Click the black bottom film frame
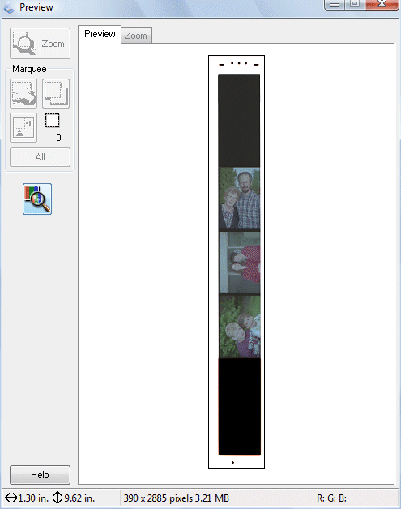401x509 pixels. (239, 406)
